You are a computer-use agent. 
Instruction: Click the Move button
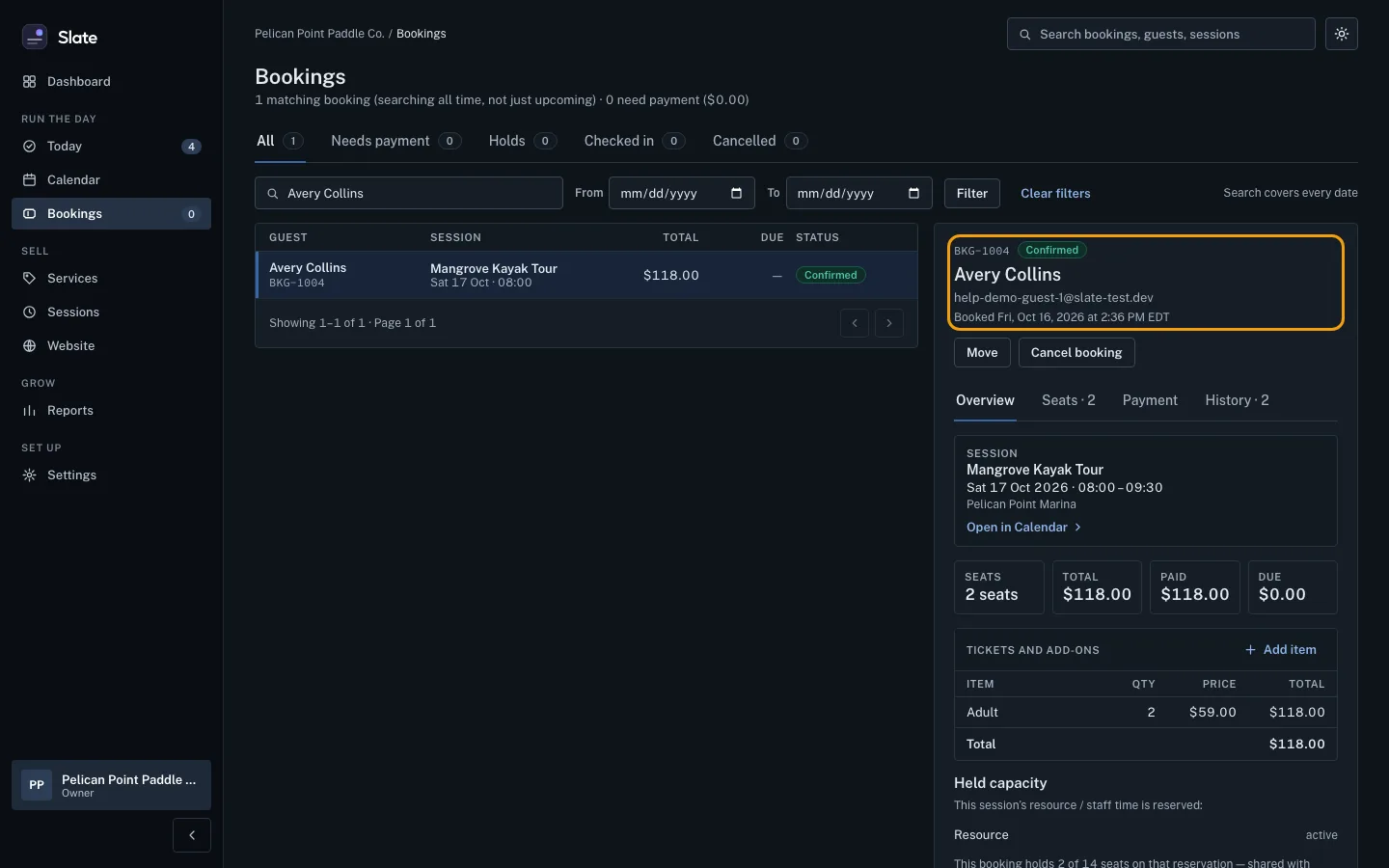pos(982,352)
